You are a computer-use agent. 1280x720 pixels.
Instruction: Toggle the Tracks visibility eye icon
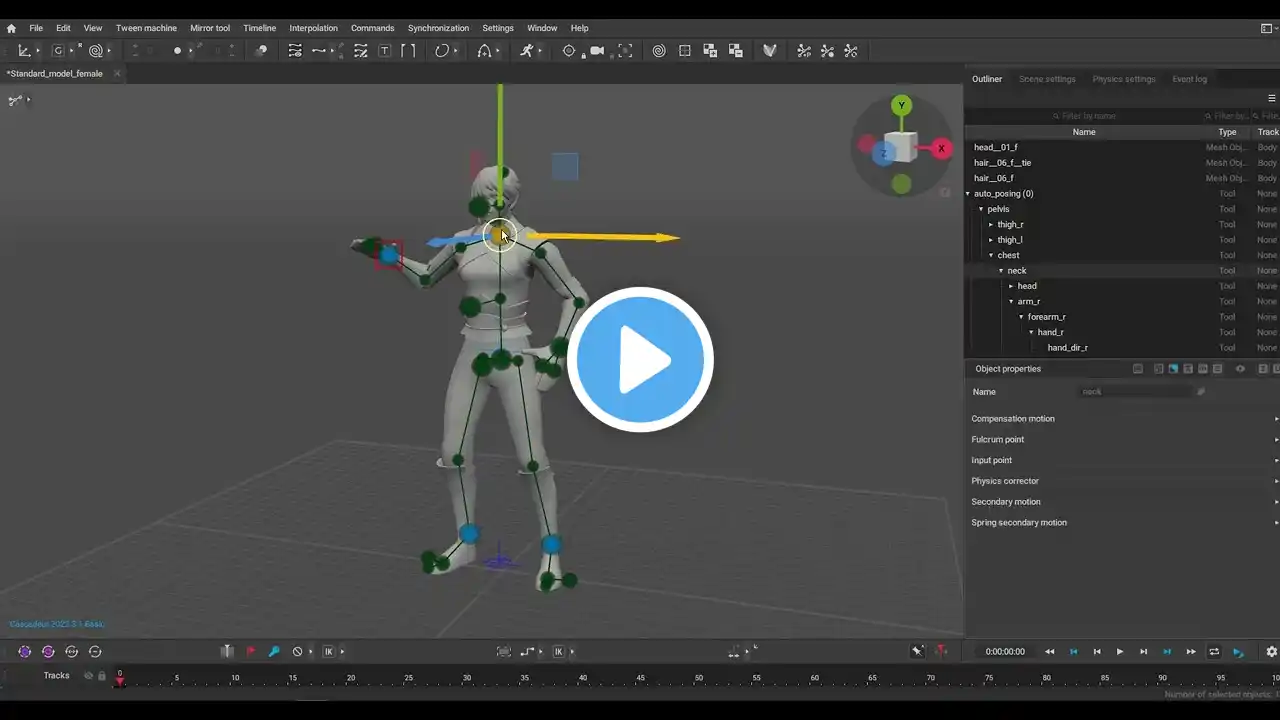[x=88, y=676]
